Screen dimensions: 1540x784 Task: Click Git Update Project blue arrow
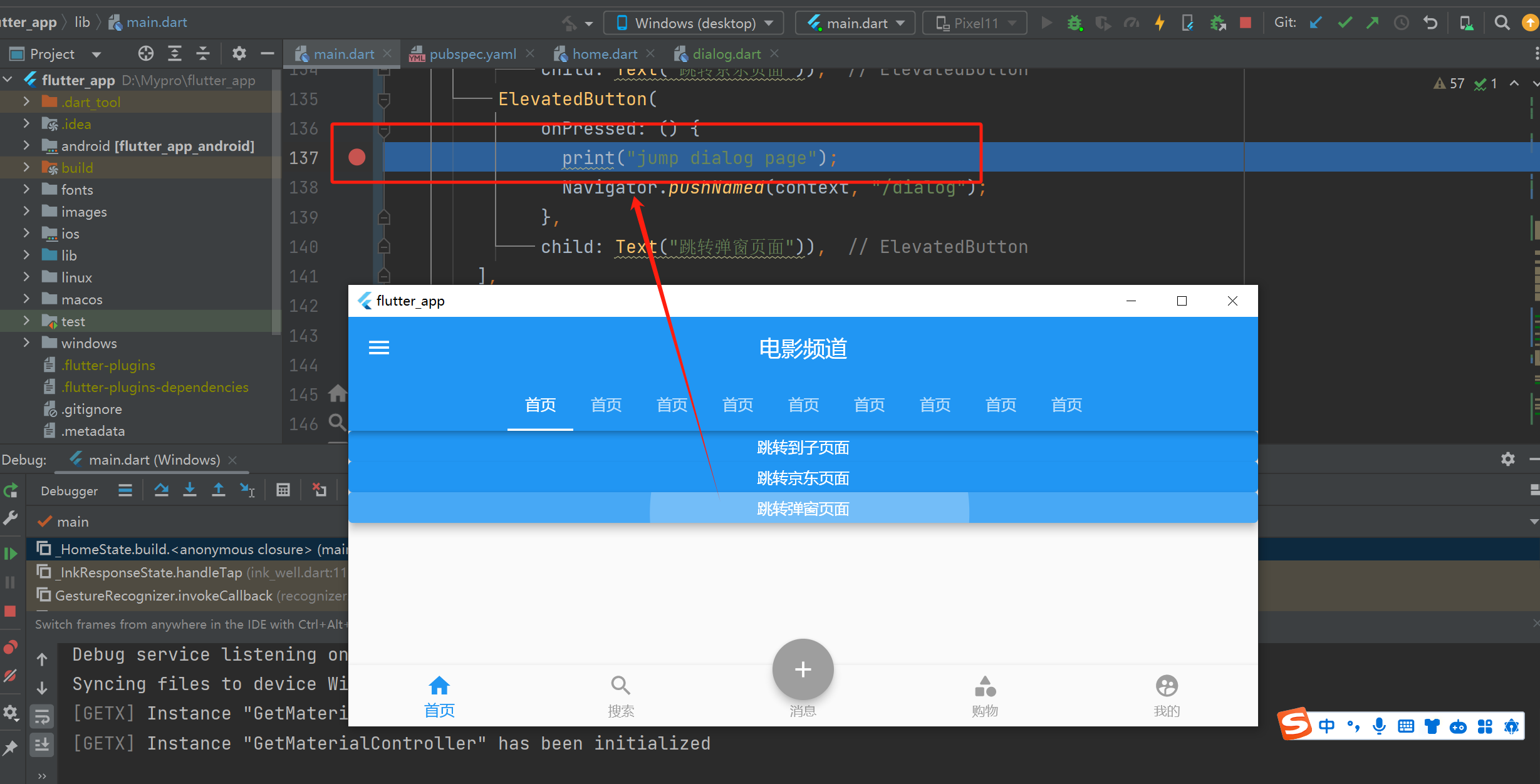point(1315,23)
